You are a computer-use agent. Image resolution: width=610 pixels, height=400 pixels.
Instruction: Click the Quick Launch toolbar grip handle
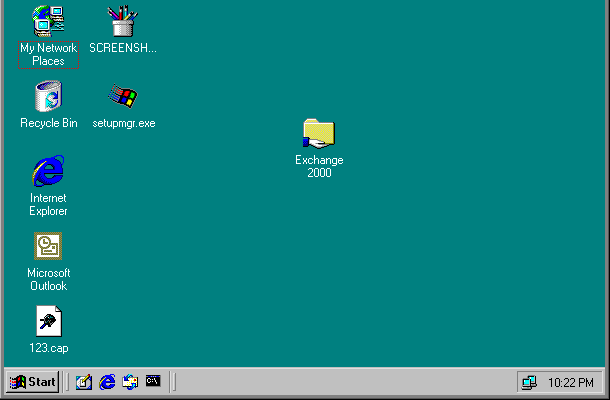[68, 381]
